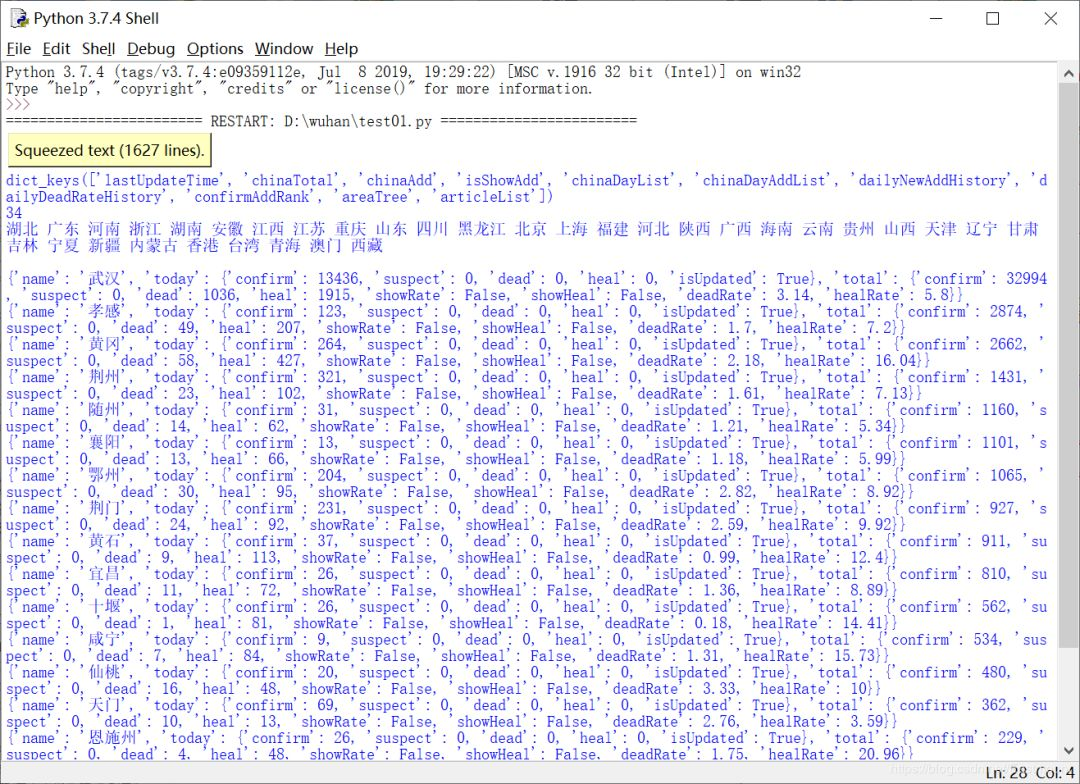
Task: Open the Debug menu
Action: [151, 49]
